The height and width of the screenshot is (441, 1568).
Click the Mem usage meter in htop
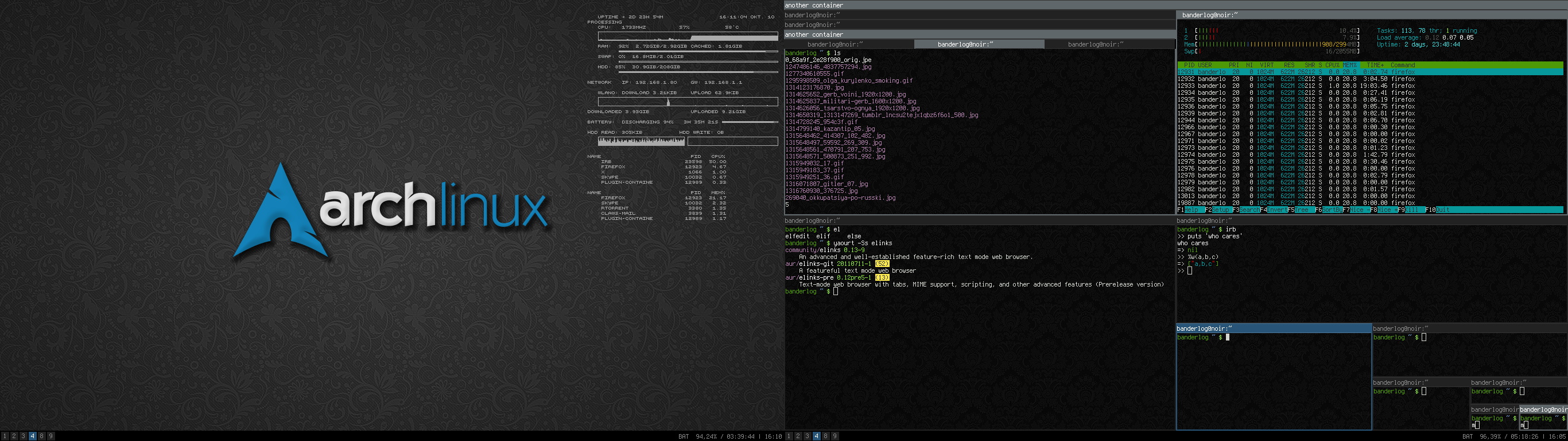pos(1272,44)
